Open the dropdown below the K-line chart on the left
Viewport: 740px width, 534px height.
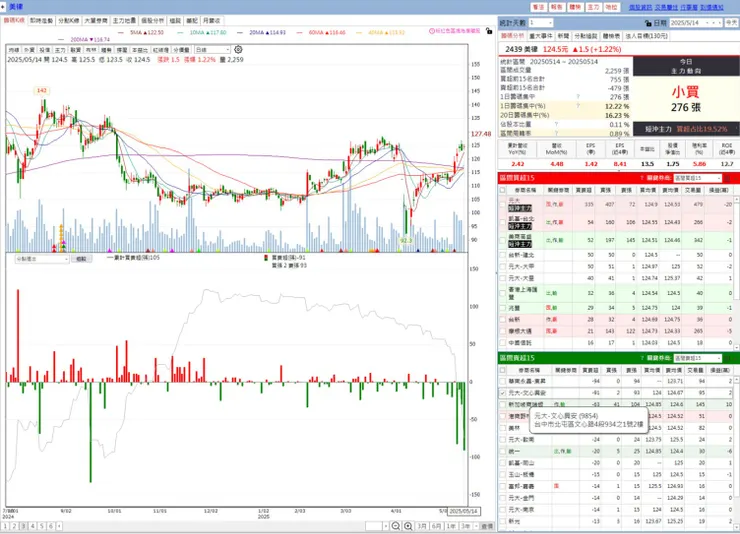coord(42,259)
